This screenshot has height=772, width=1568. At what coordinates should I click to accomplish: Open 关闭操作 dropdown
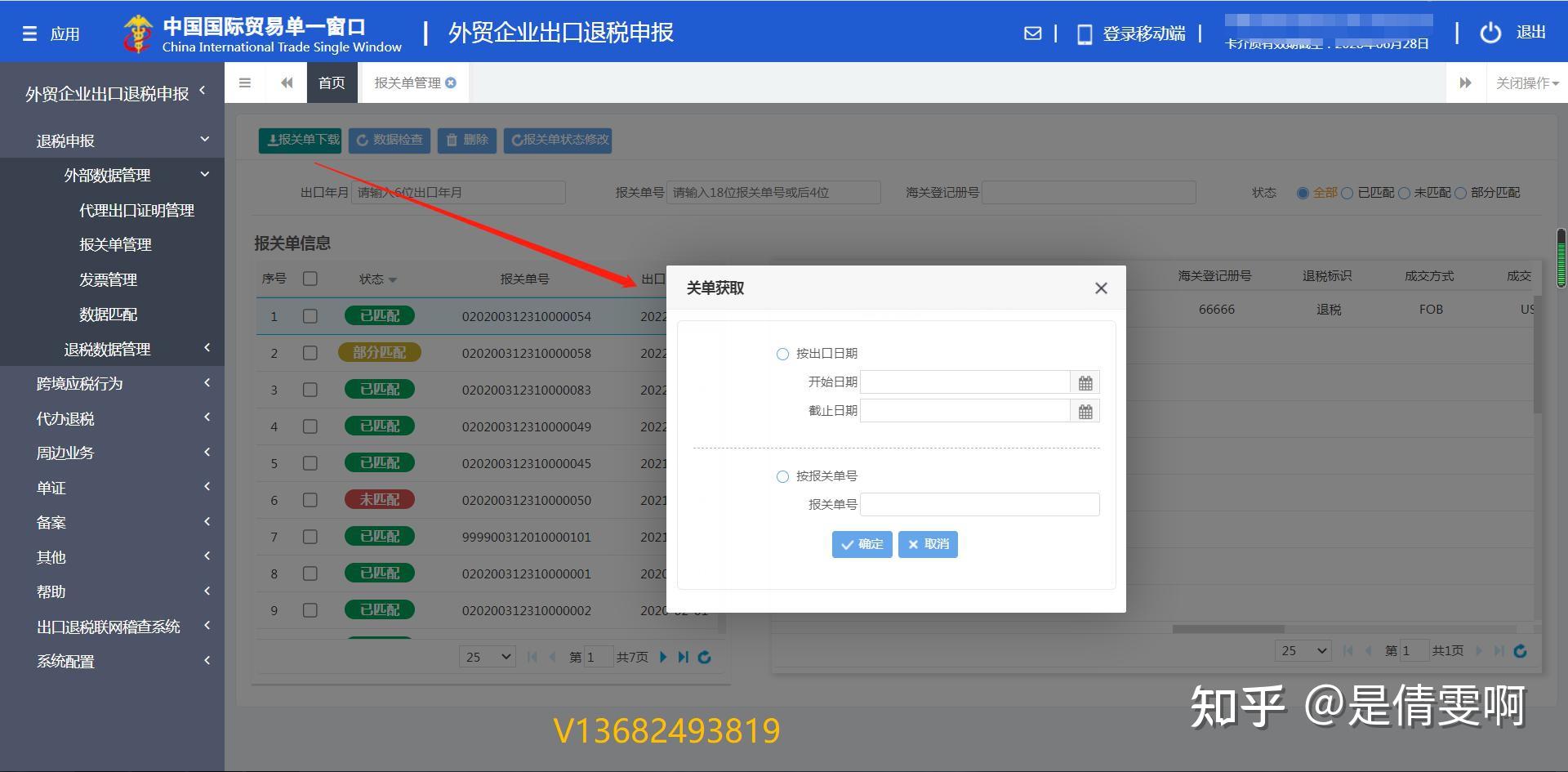pyautogui.click(x=1527, y=83)
